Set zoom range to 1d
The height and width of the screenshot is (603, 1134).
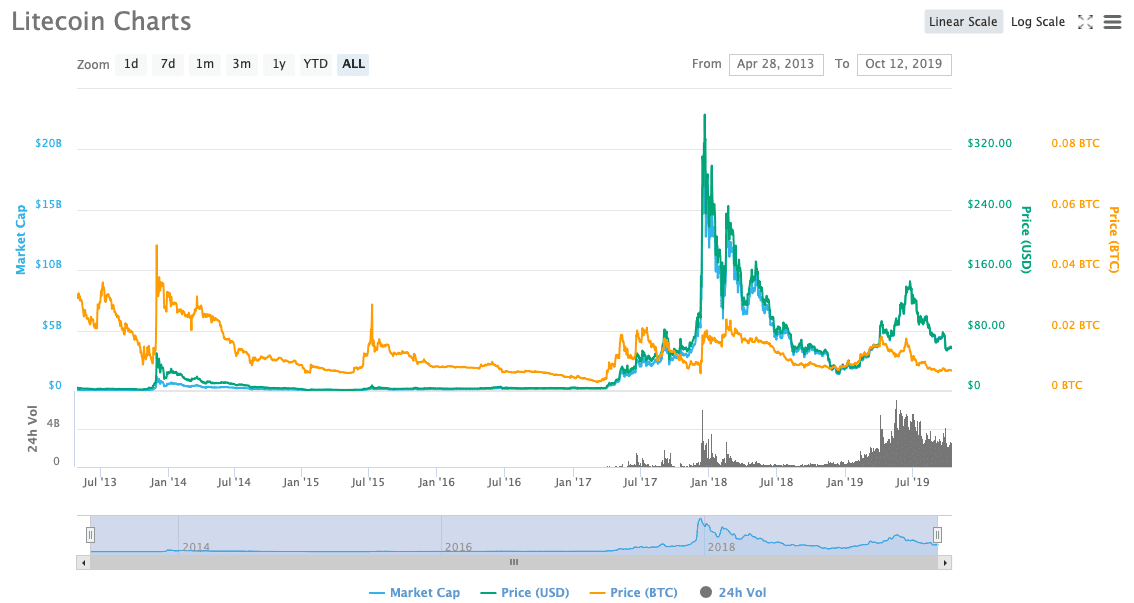(131, 64)
